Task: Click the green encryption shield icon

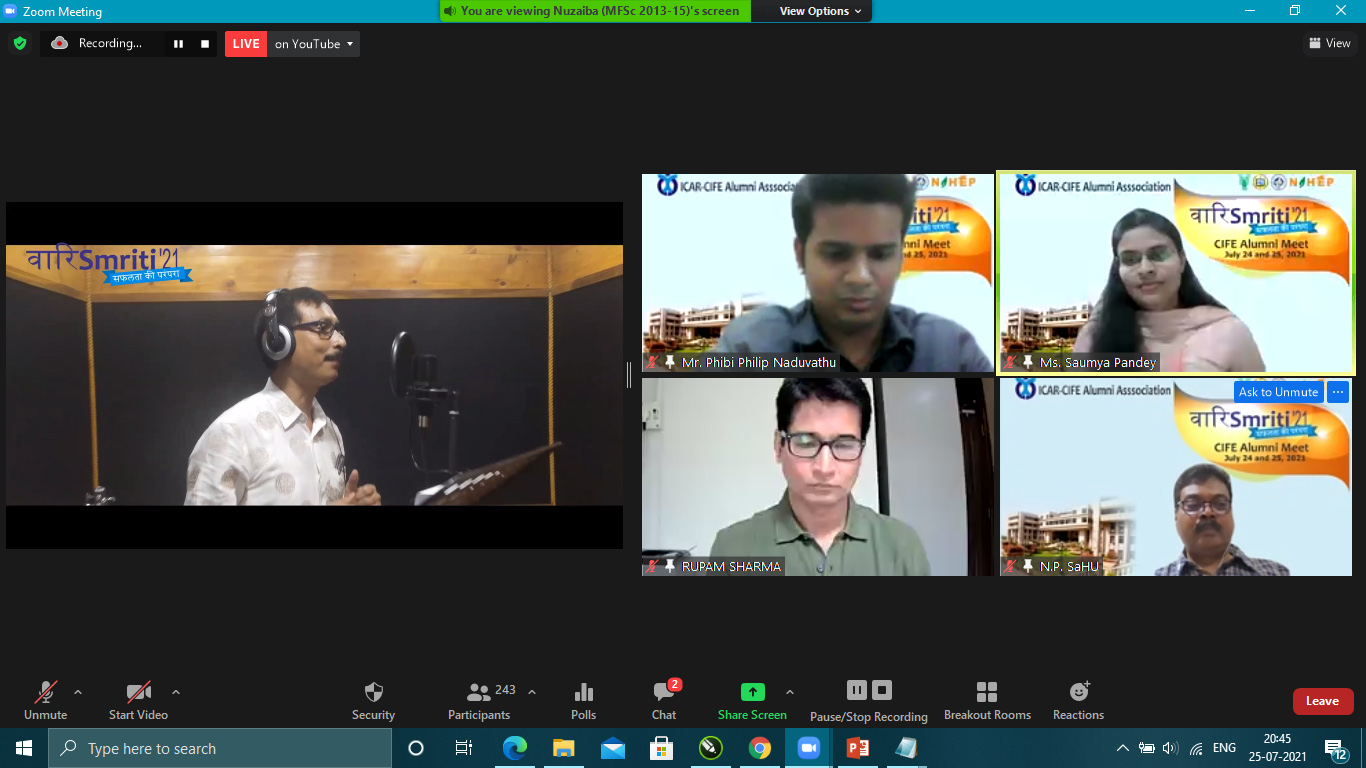Action: (x=19, y=44)
